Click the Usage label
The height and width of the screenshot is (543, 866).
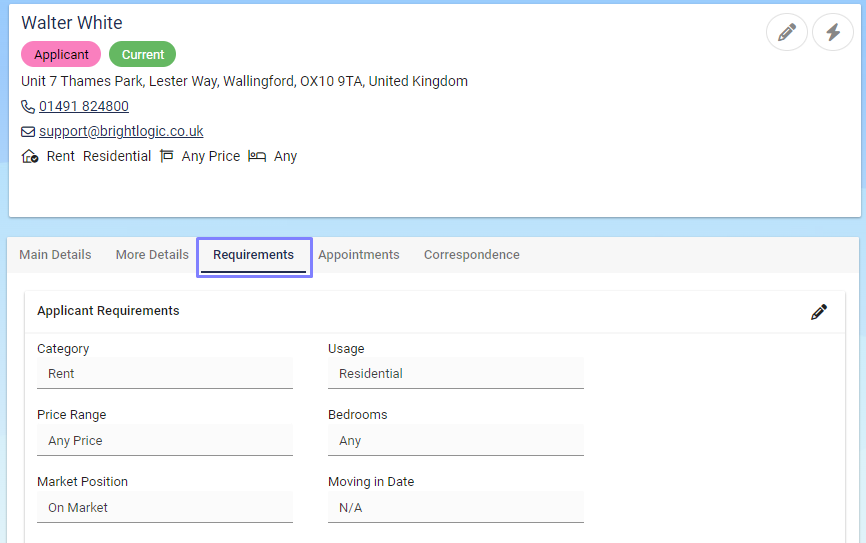pyautogui.click(x=346, y=349)
